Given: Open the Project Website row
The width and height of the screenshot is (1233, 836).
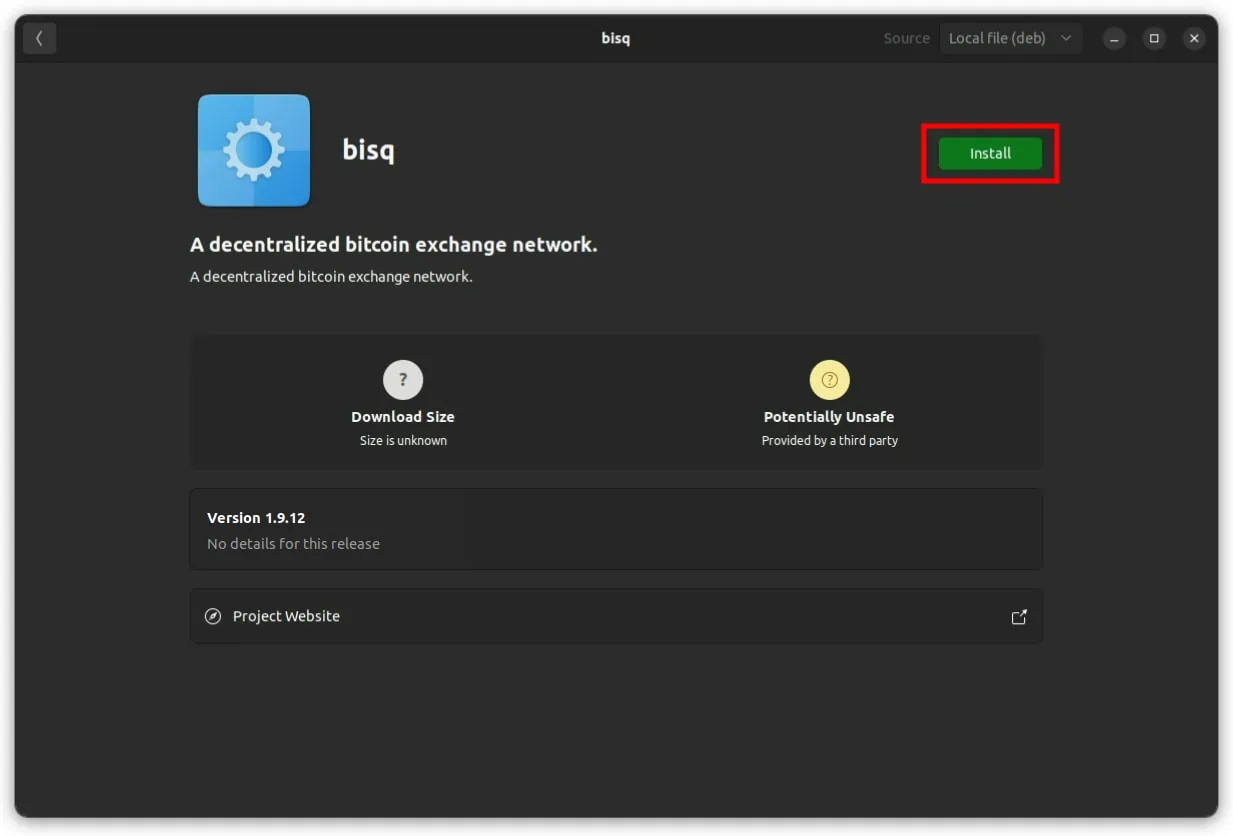Looking at the screenshot, I should 616,616.
